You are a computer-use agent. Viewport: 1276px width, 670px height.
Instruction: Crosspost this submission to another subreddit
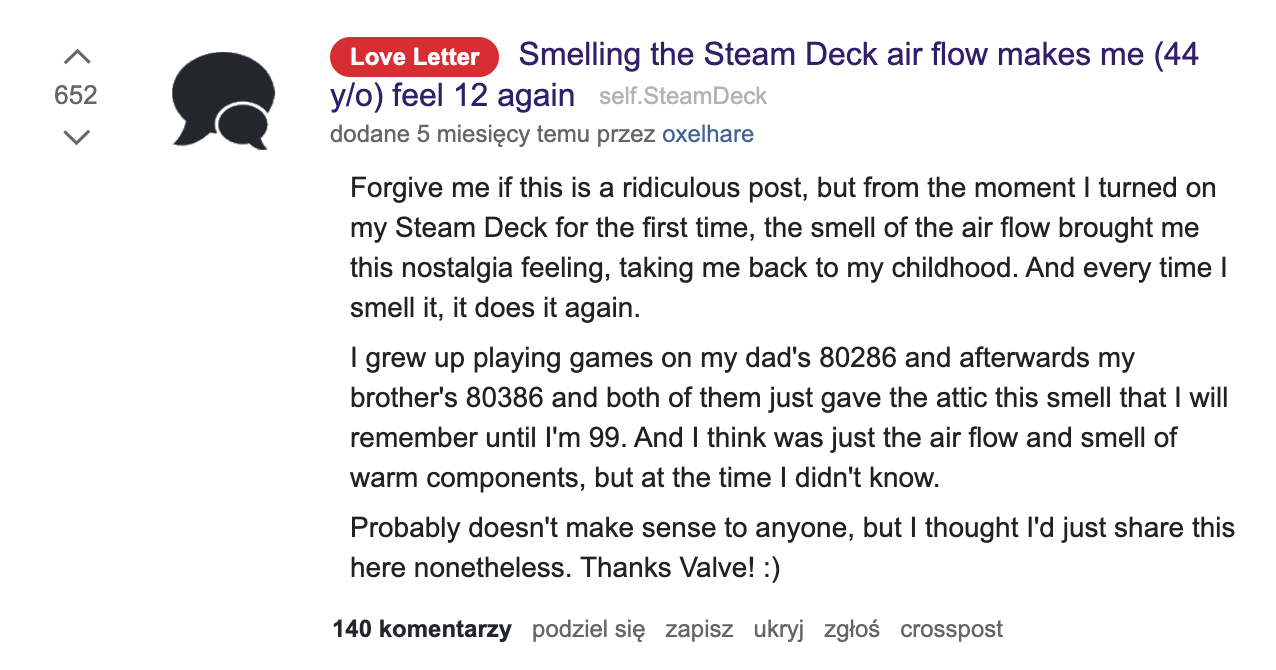951,629
